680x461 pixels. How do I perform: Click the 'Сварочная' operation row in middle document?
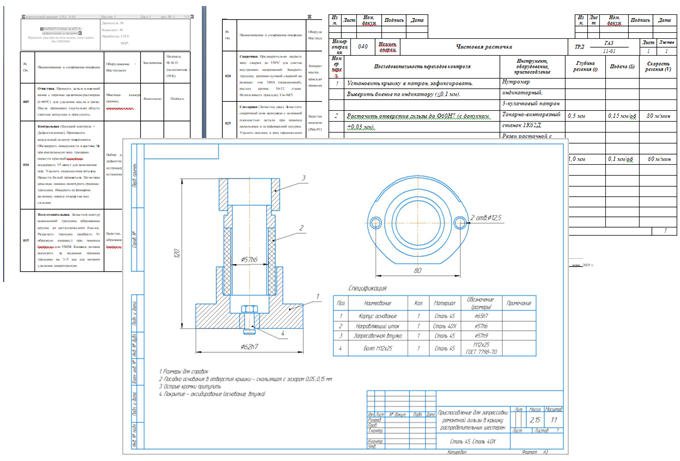pyautogui.click(x=273, y=76)
